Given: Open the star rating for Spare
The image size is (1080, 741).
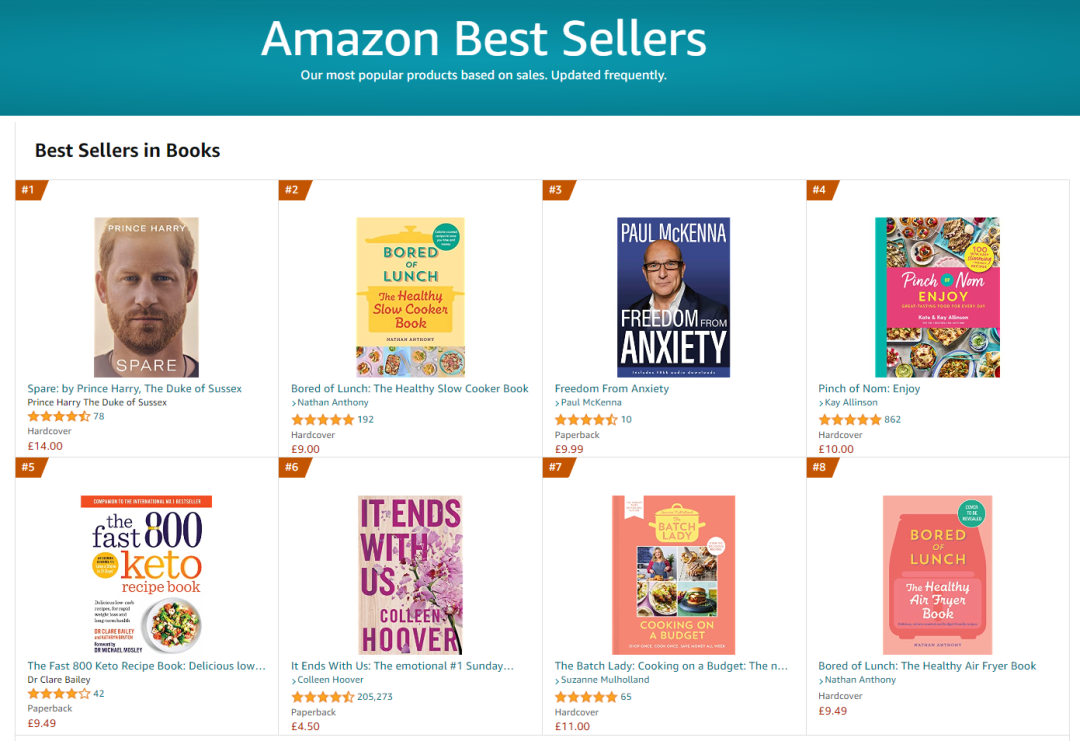Looking at the screenshot, I should (x=59, y=417).
